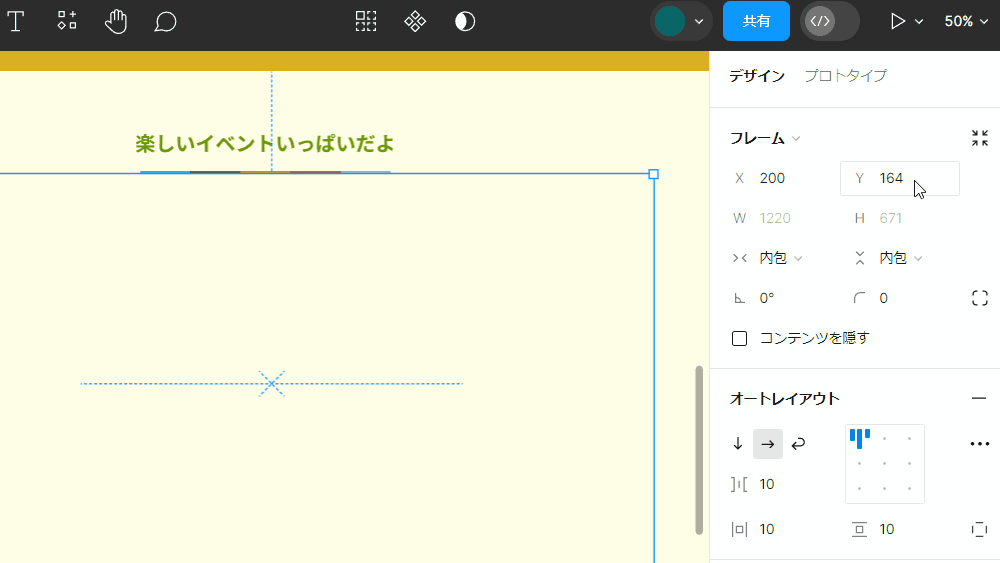The height and width of the screenshot is (563, 1000).
Task: Click the half-circle mask icon
Action: click(465, 21)
